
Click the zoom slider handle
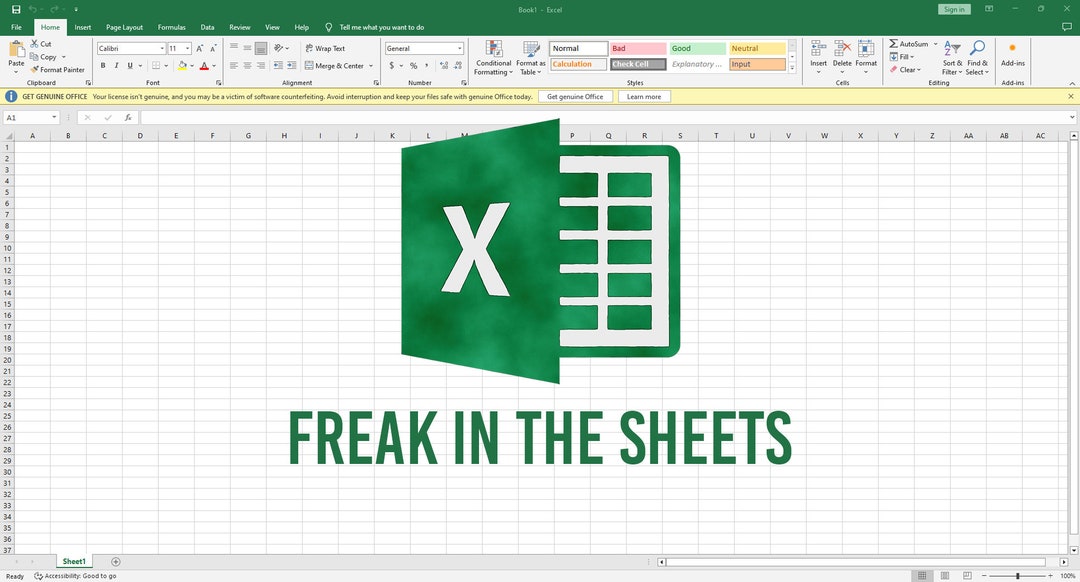coord(1017,576)
